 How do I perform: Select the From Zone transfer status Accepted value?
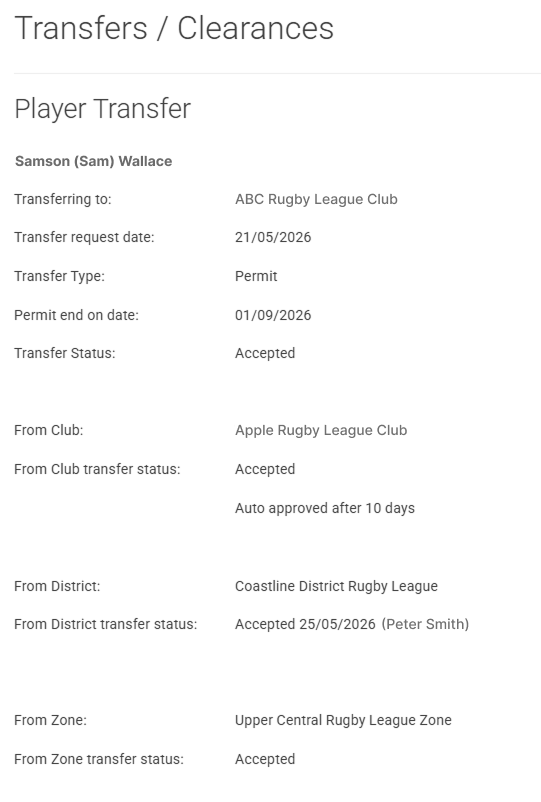(x=265, y=759)
